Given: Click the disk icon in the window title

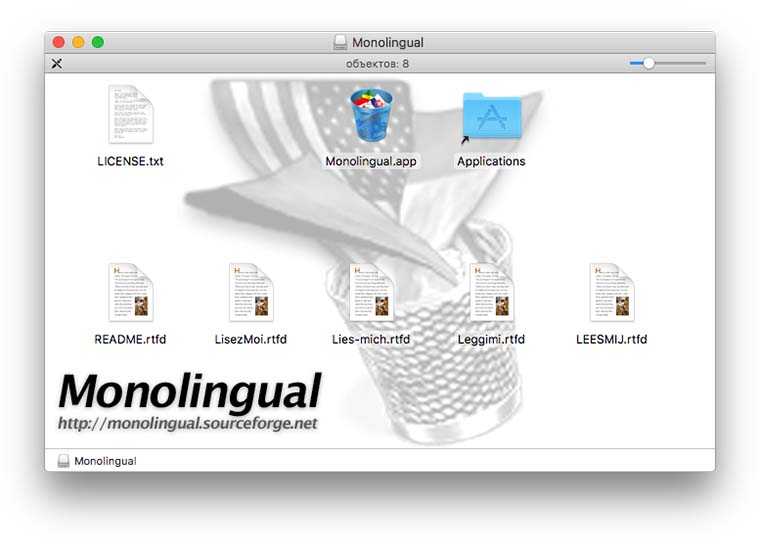Looking at the screenshot, I should [x=340, y=43].
